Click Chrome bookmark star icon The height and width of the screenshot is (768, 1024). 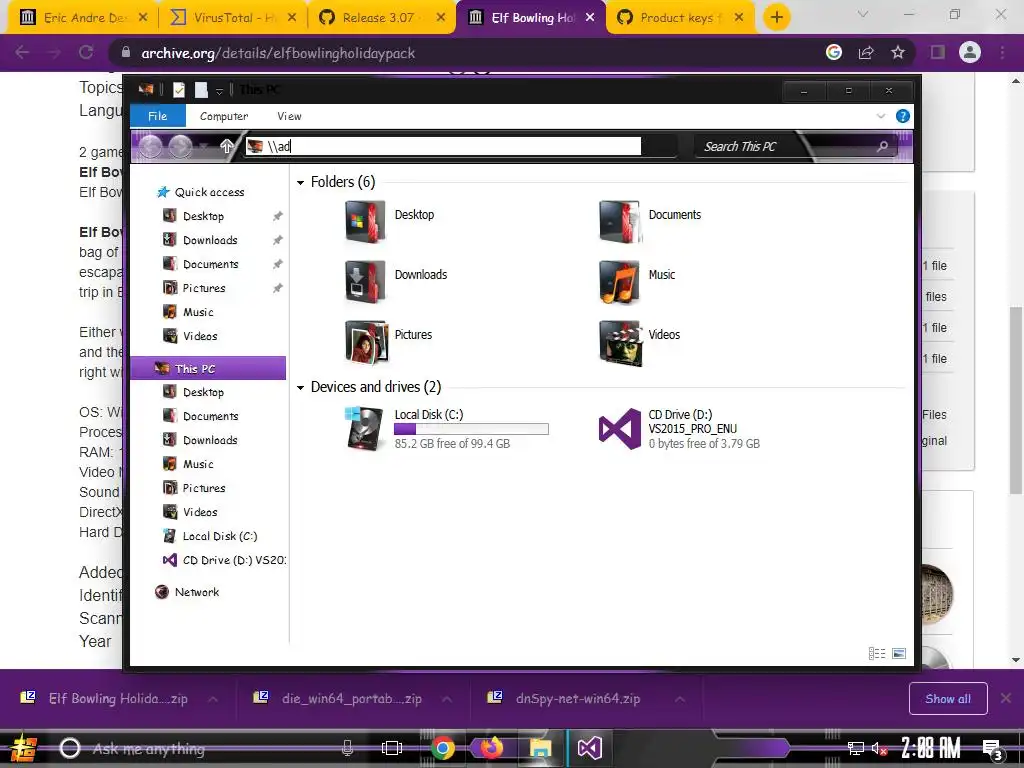[x=898, y=52]
